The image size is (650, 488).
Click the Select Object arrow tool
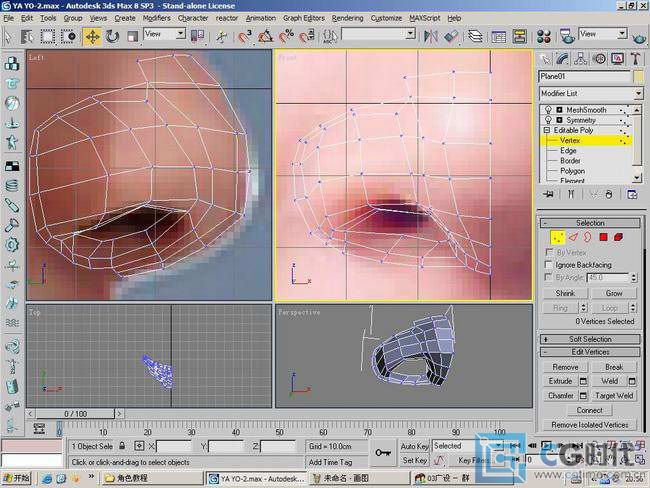coord(8,36)
